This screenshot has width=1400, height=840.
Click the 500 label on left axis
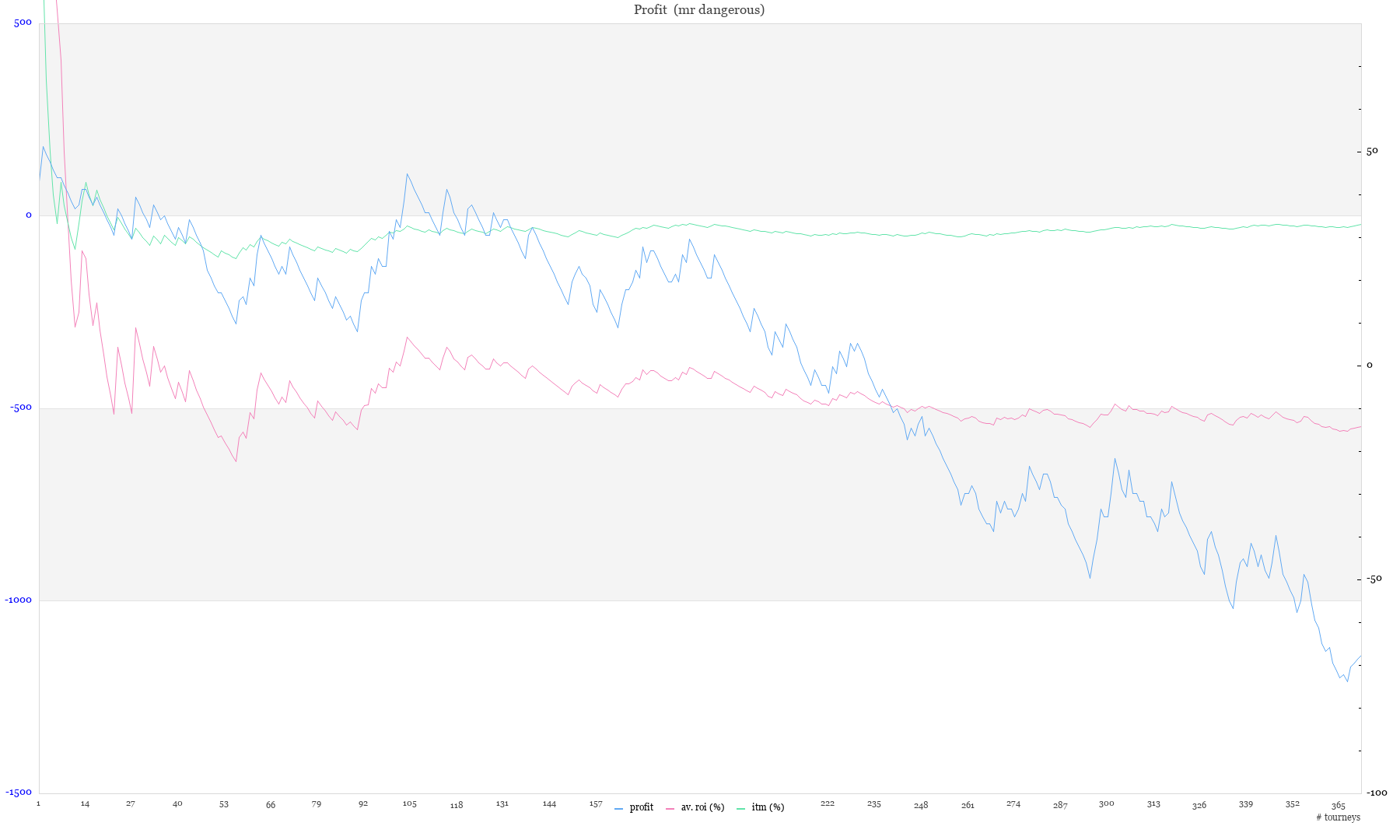(23, 23)
